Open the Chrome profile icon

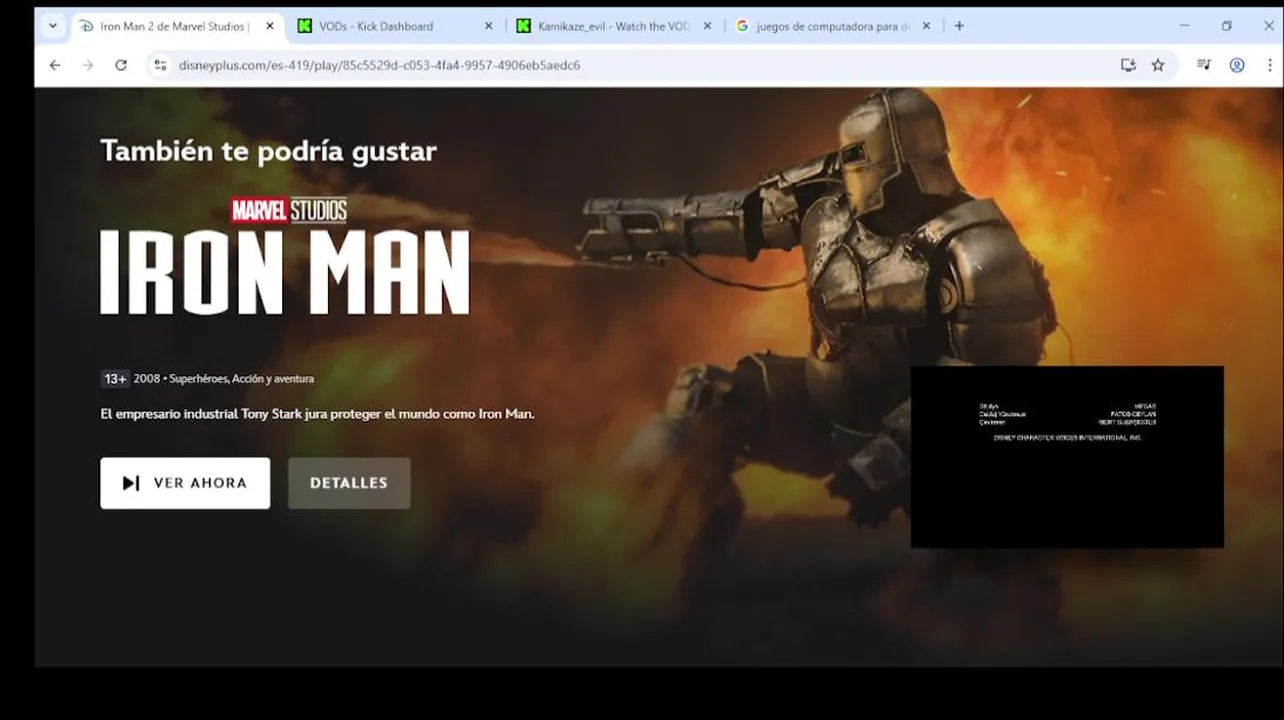[1237, 65]
